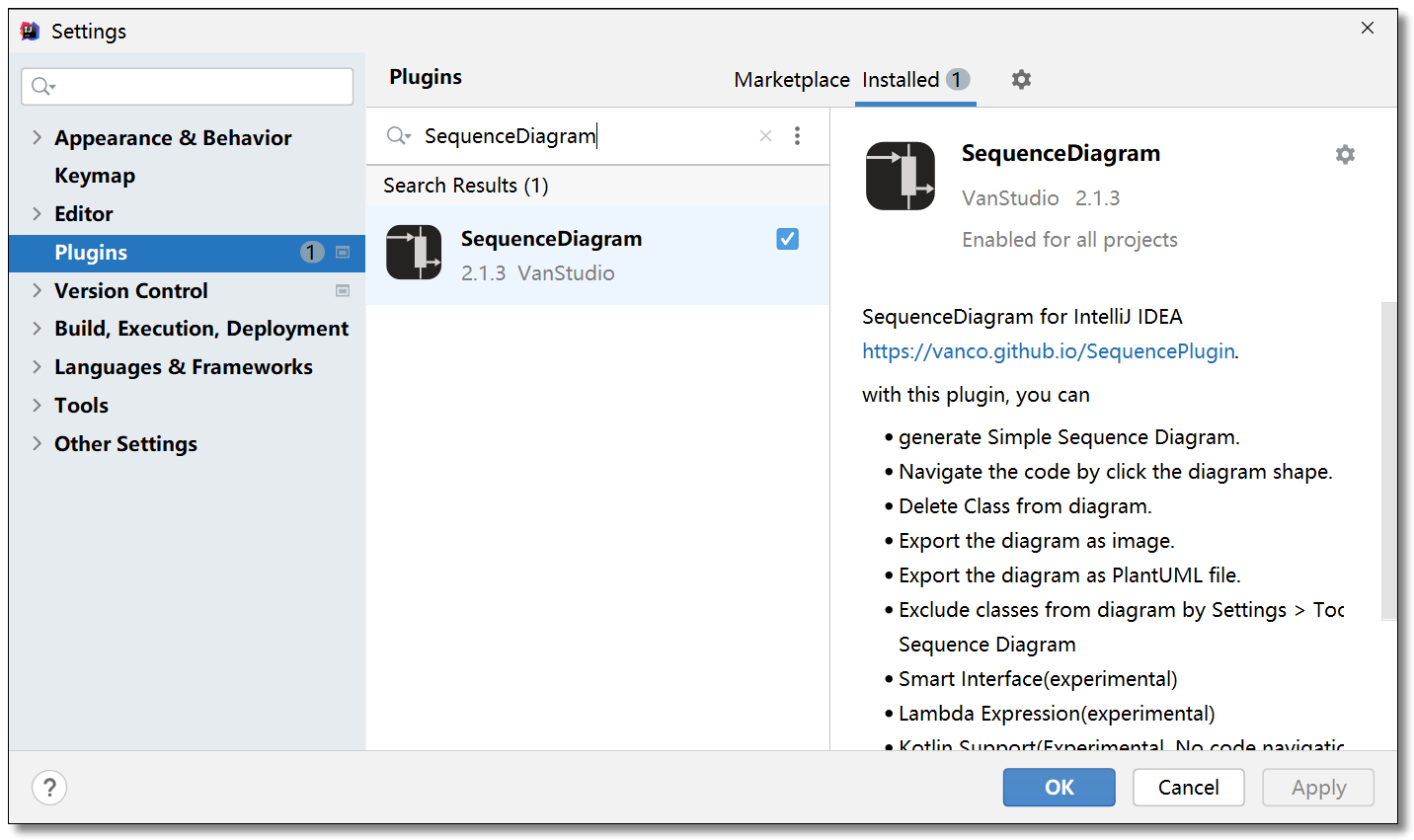
Task: Click 'Navigate the code by click' bullet
Action: pos(1116,472)
